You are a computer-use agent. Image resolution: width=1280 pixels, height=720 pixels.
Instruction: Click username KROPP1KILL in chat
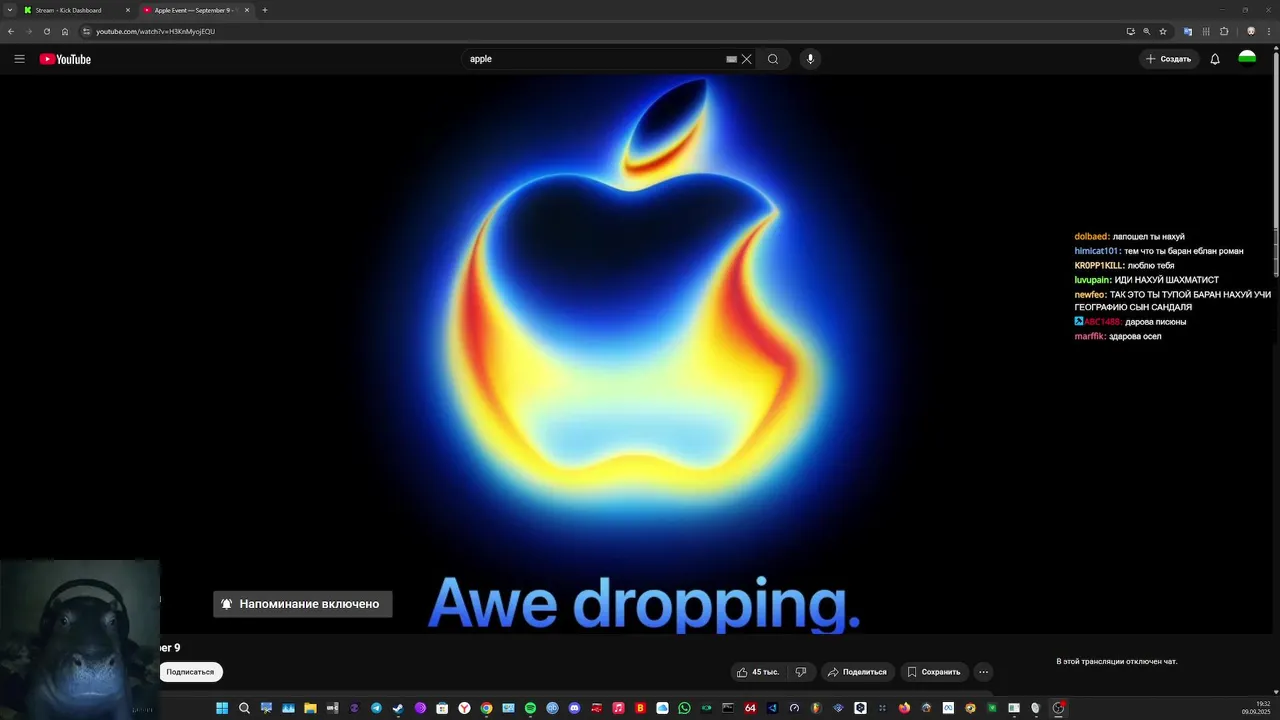[x=1099, y=266]
